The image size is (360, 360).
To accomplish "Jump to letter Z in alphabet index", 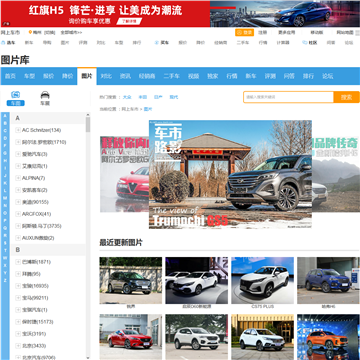I will tap(5, 280).
